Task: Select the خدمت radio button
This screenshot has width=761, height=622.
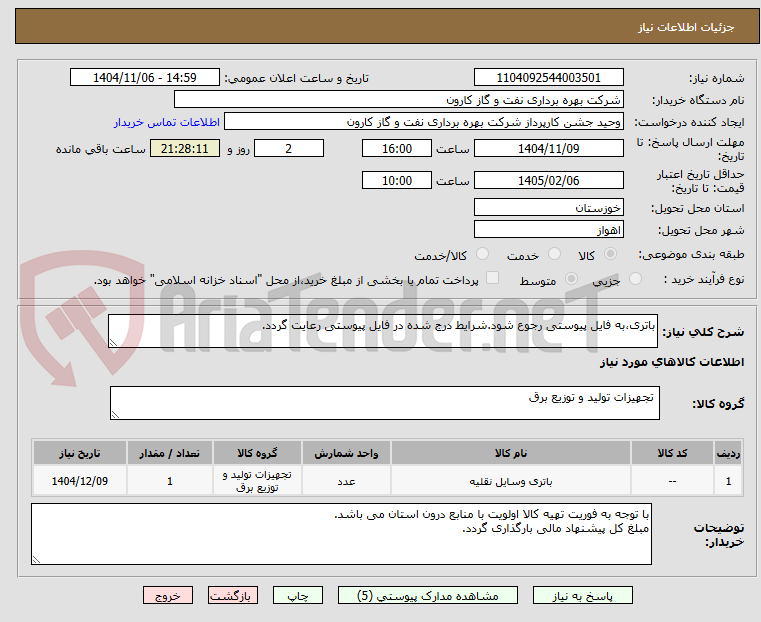Action: [554, 254]
